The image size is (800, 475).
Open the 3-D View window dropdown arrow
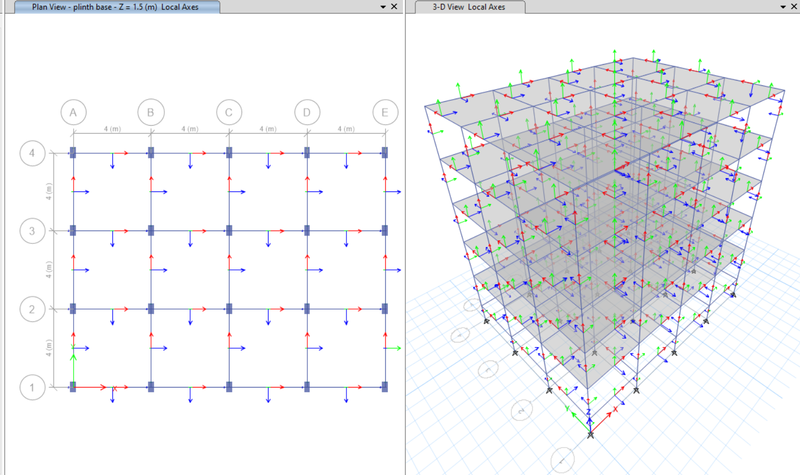tap(783, 7)
